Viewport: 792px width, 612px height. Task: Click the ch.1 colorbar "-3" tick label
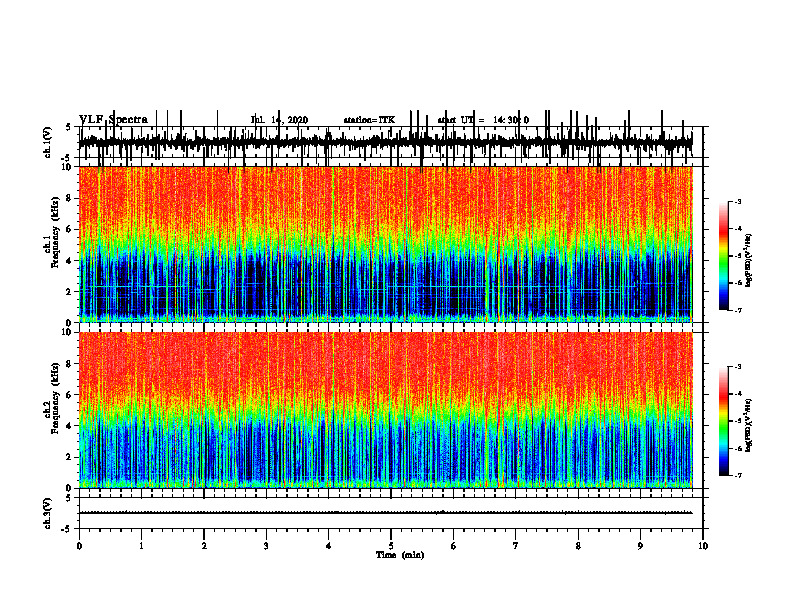[x=738, y=202]
